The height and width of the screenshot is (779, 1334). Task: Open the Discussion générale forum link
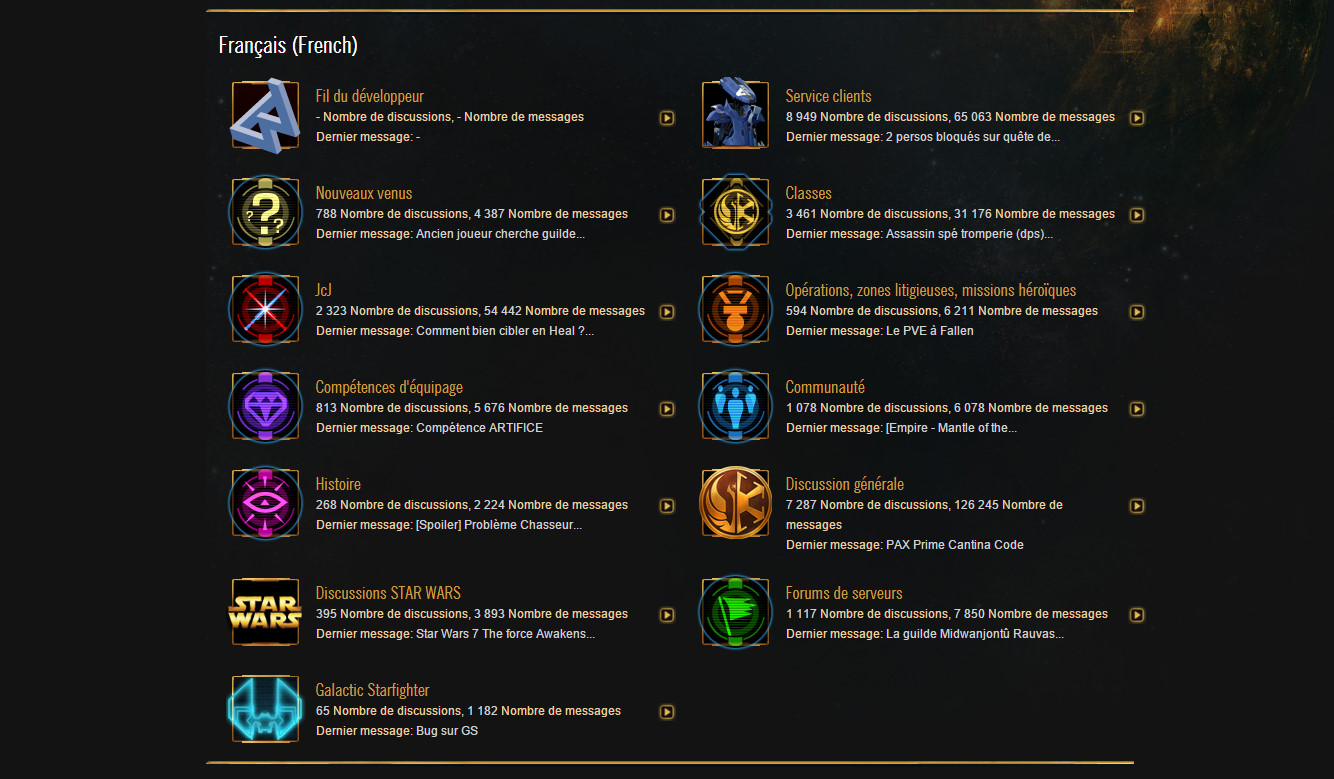pyautogui.click(x=844, y=482)
